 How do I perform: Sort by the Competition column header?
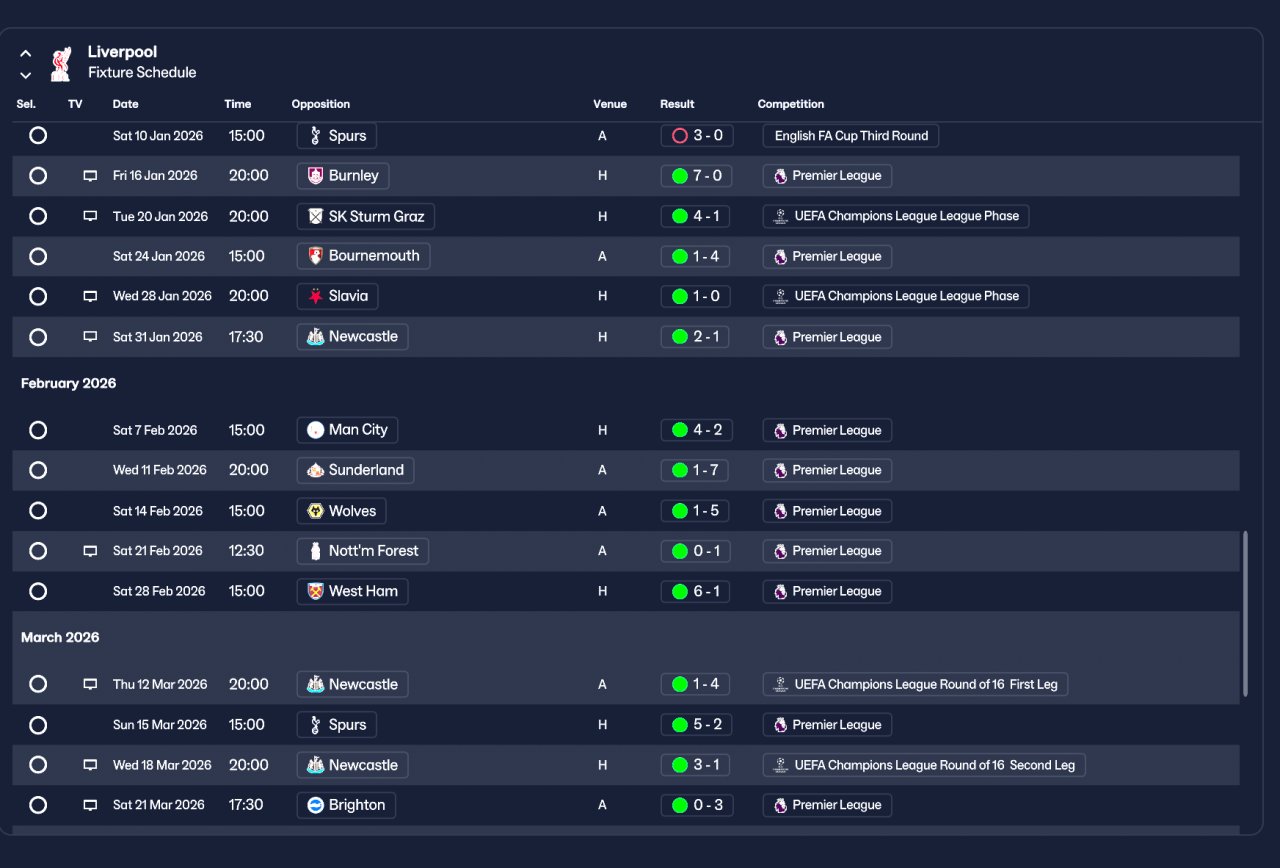791,104
